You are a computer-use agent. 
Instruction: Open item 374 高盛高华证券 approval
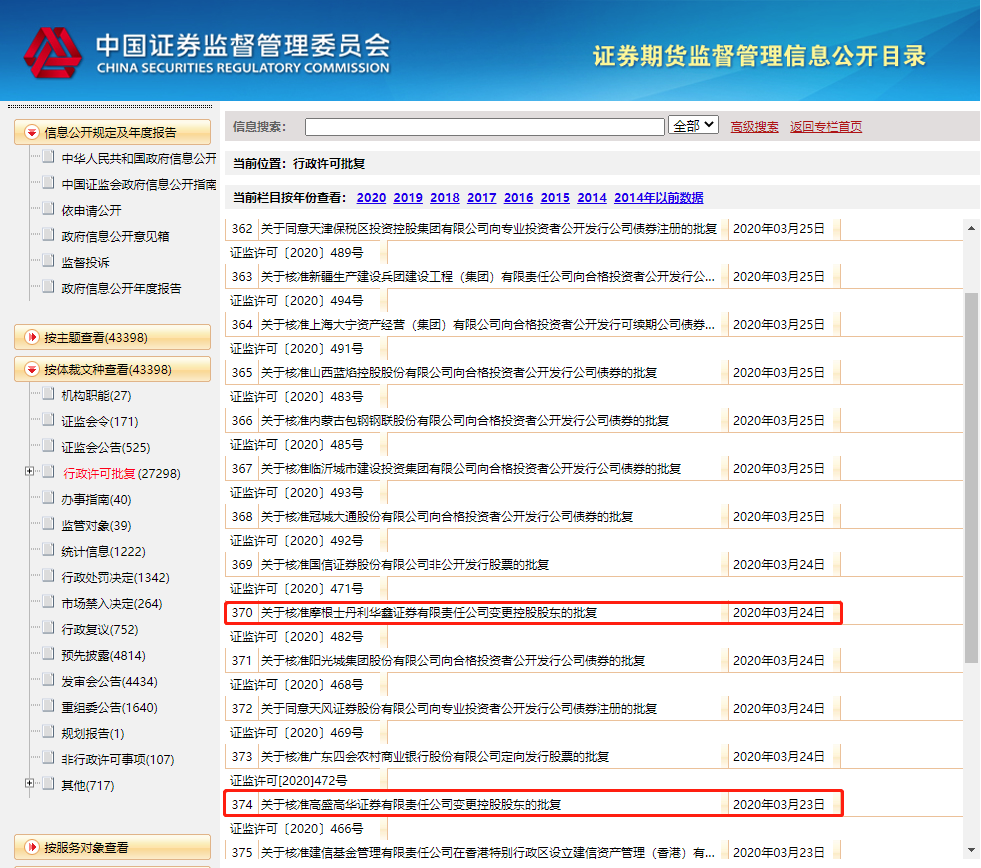tap(410, 804)
